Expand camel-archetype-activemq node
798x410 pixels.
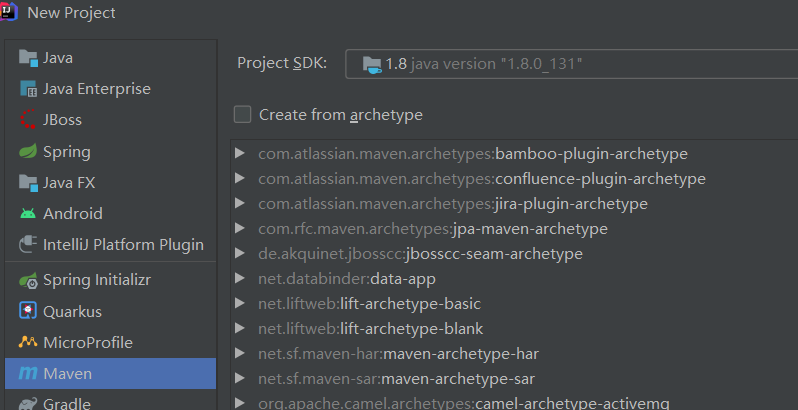click(240, 403)
